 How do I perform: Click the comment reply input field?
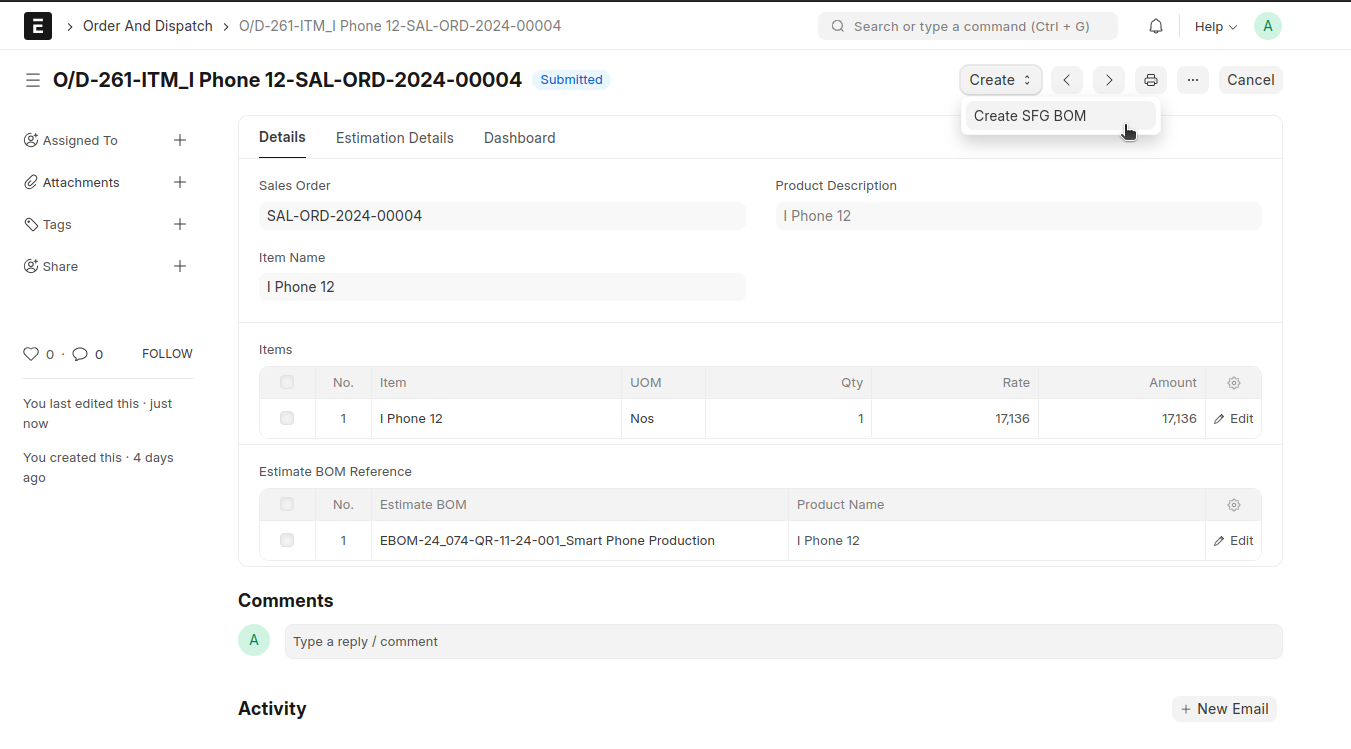(783, 642)
